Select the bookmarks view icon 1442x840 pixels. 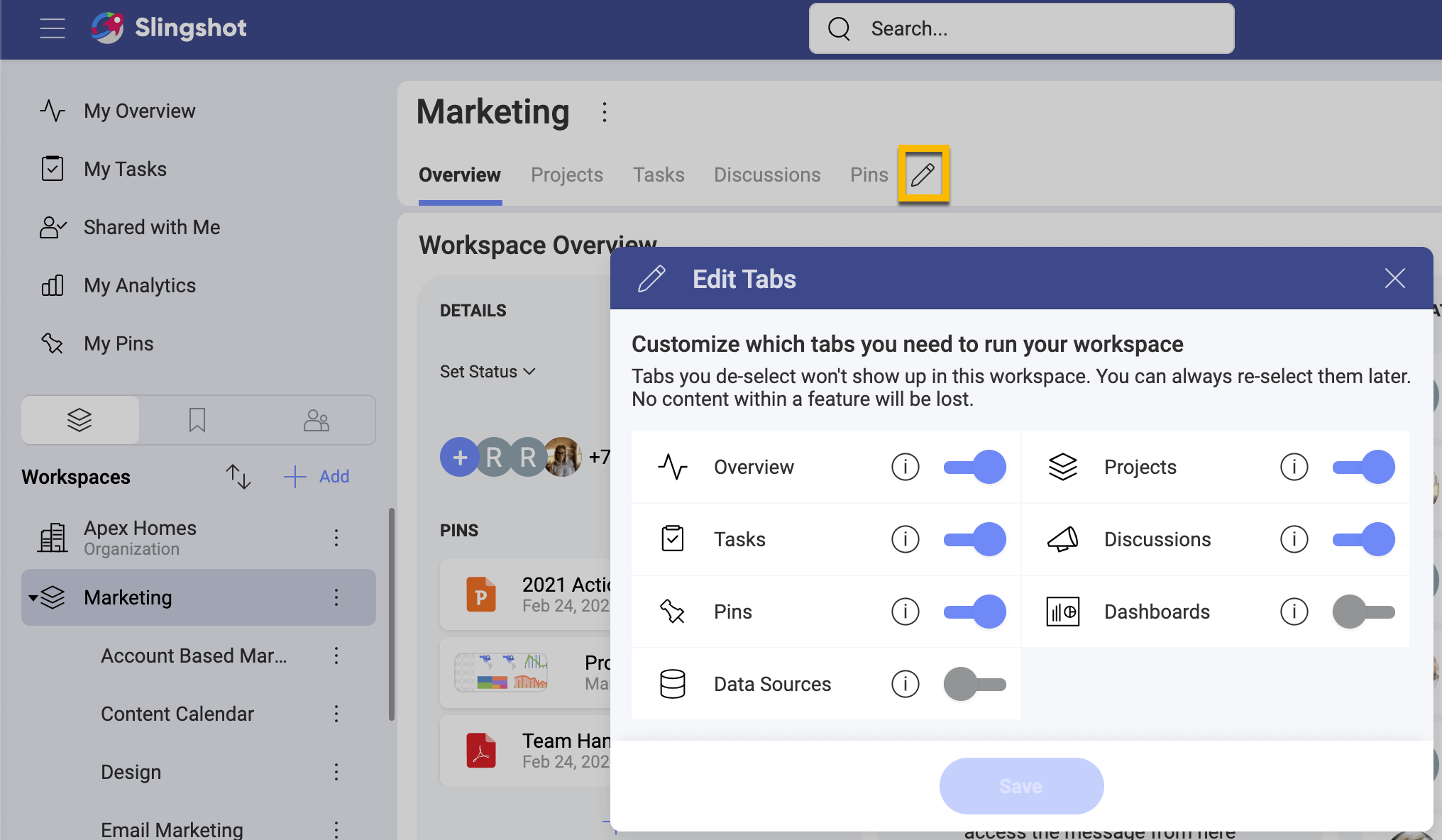[197, 420]
